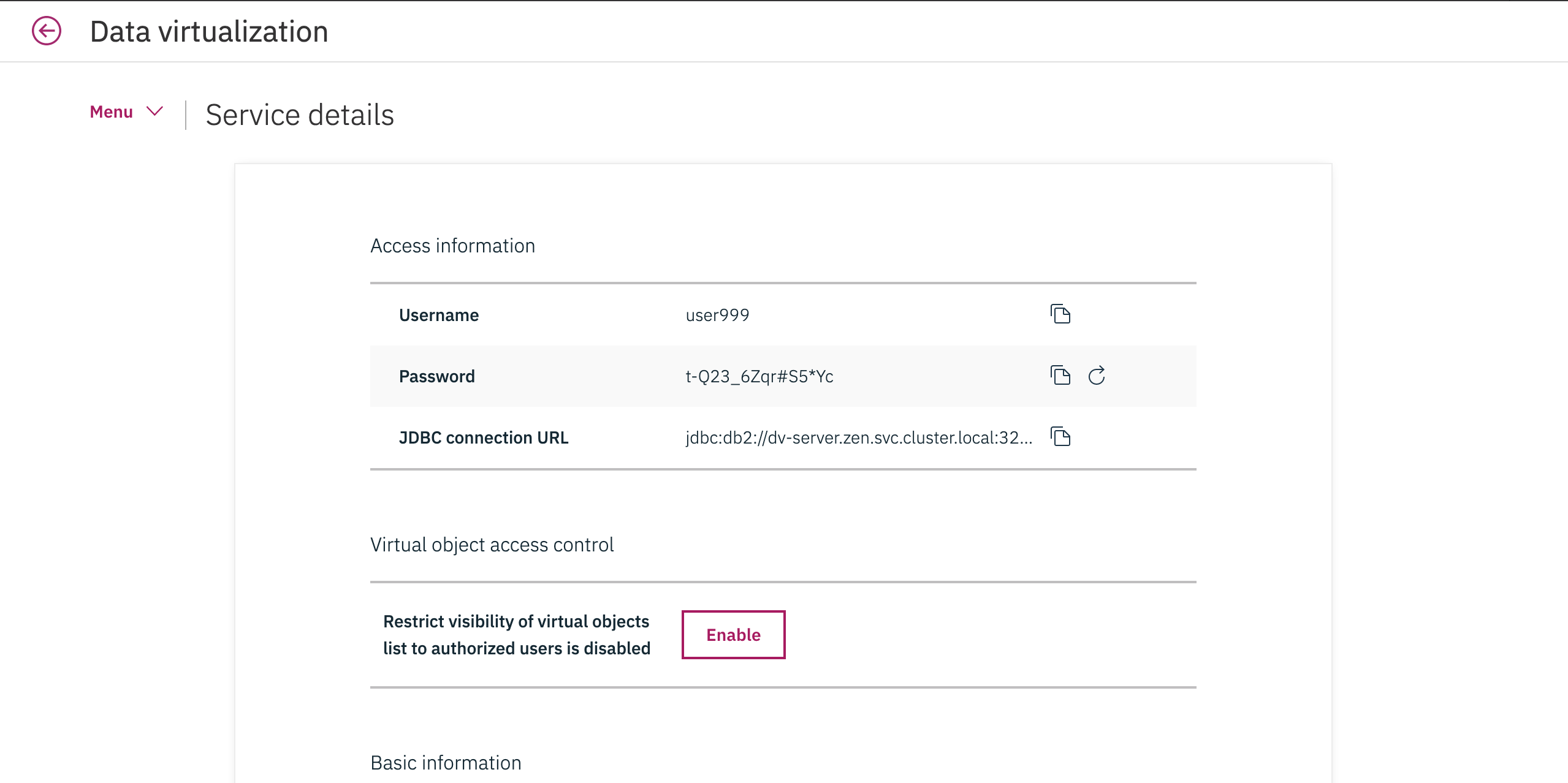Click the truncated JDBC URL text

click(x=858, y=437)
